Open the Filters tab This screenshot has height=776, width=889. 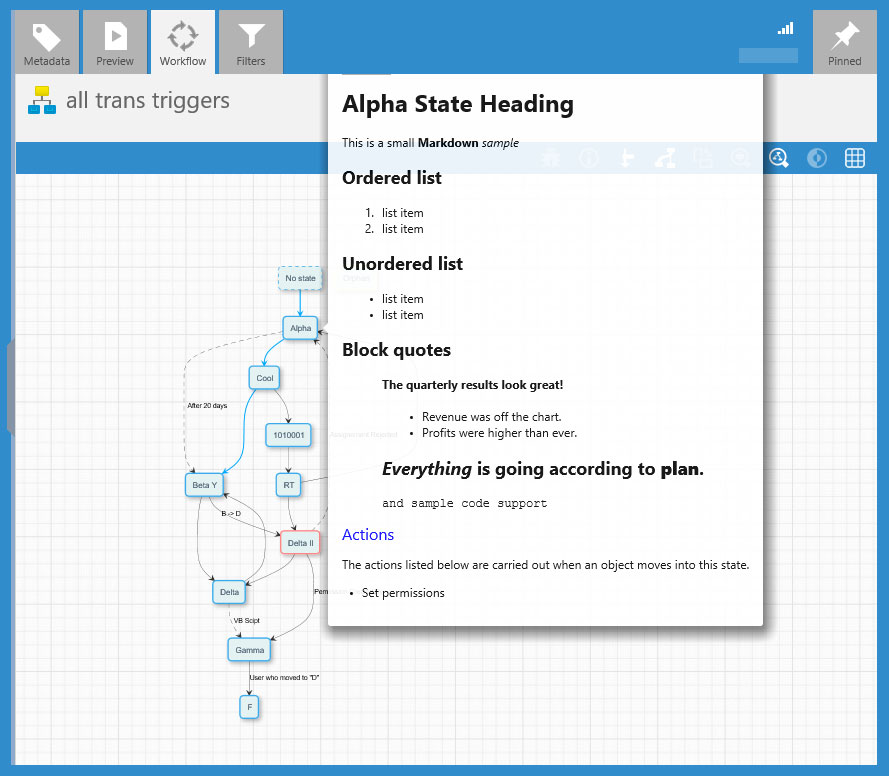pos(251,42)
